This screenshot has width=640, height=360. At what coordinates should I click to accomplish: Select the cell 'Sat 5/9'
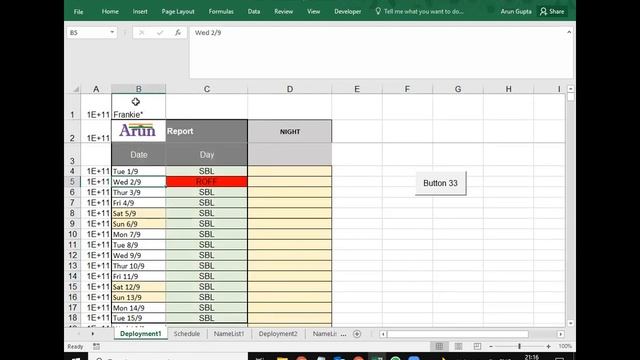(x=139, y=213)
